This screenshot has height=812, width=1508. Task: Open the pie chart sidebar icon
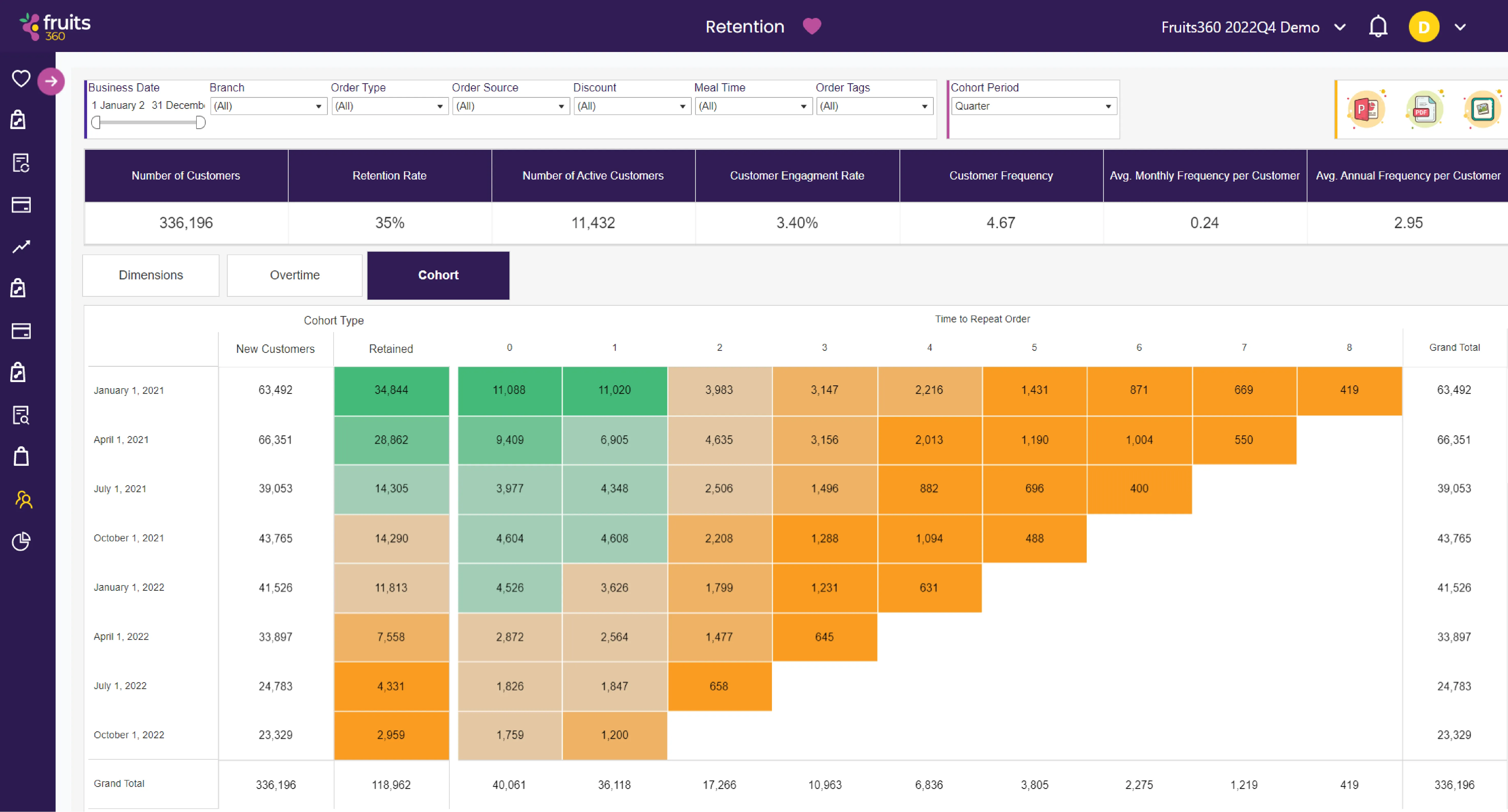point(21,542)
